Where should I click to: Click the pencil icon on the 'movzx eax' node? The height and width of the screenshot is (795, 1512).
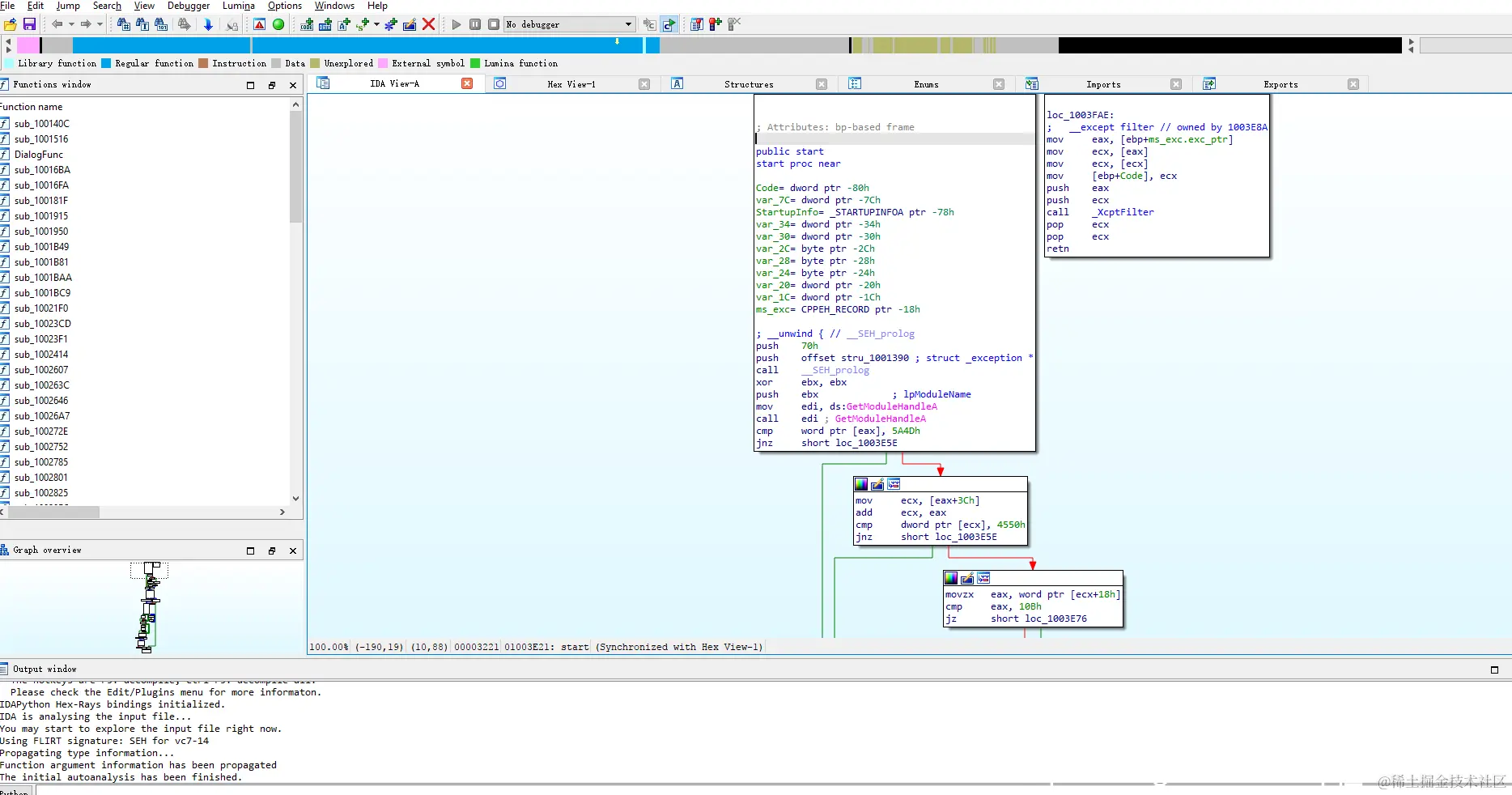click(967, 578)
